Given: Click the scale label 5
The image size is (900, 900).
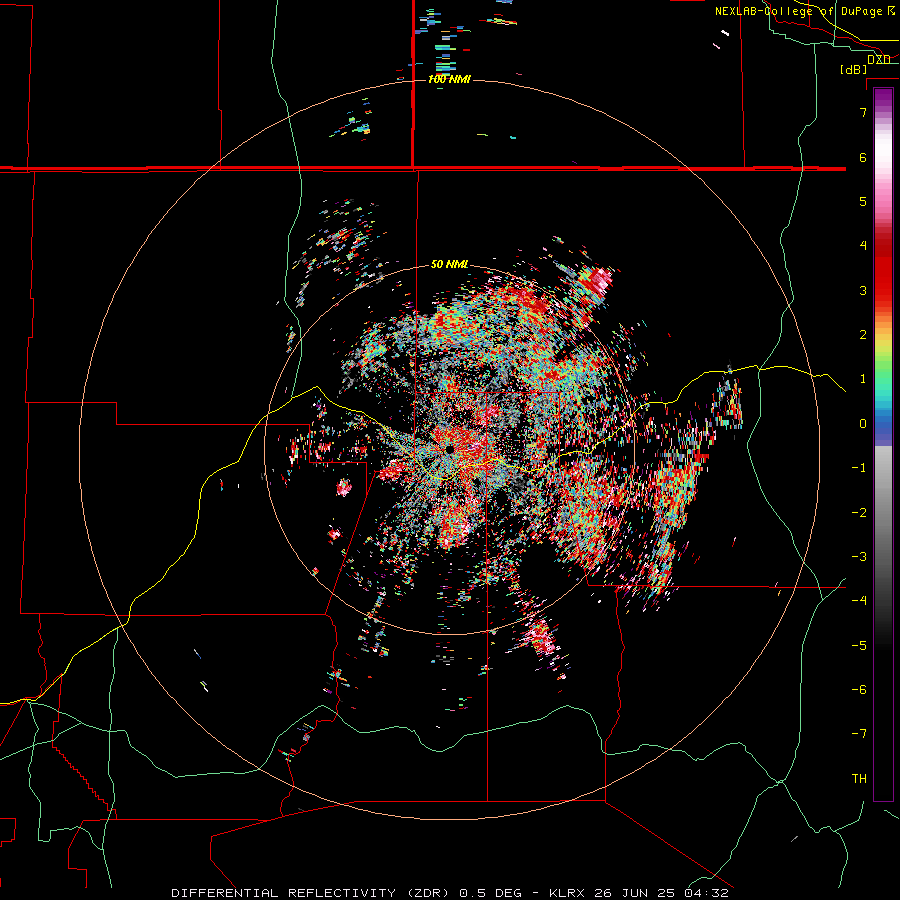Looking at the screenshot, I should [x=863, y=201].
